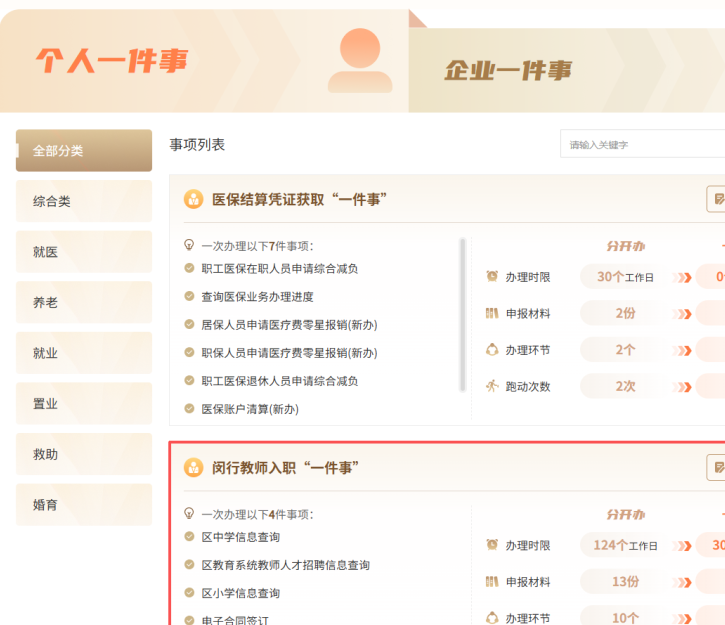Click the double arrow next to 2份
This screenshot has height=625, width=725.
pyautogui.click(x=683, y=314)
